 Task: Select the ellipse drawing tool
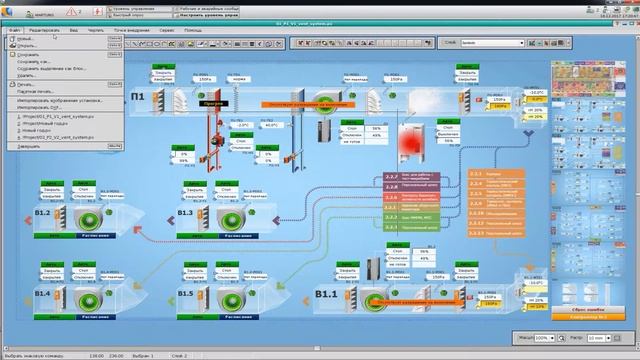[157, 44]
